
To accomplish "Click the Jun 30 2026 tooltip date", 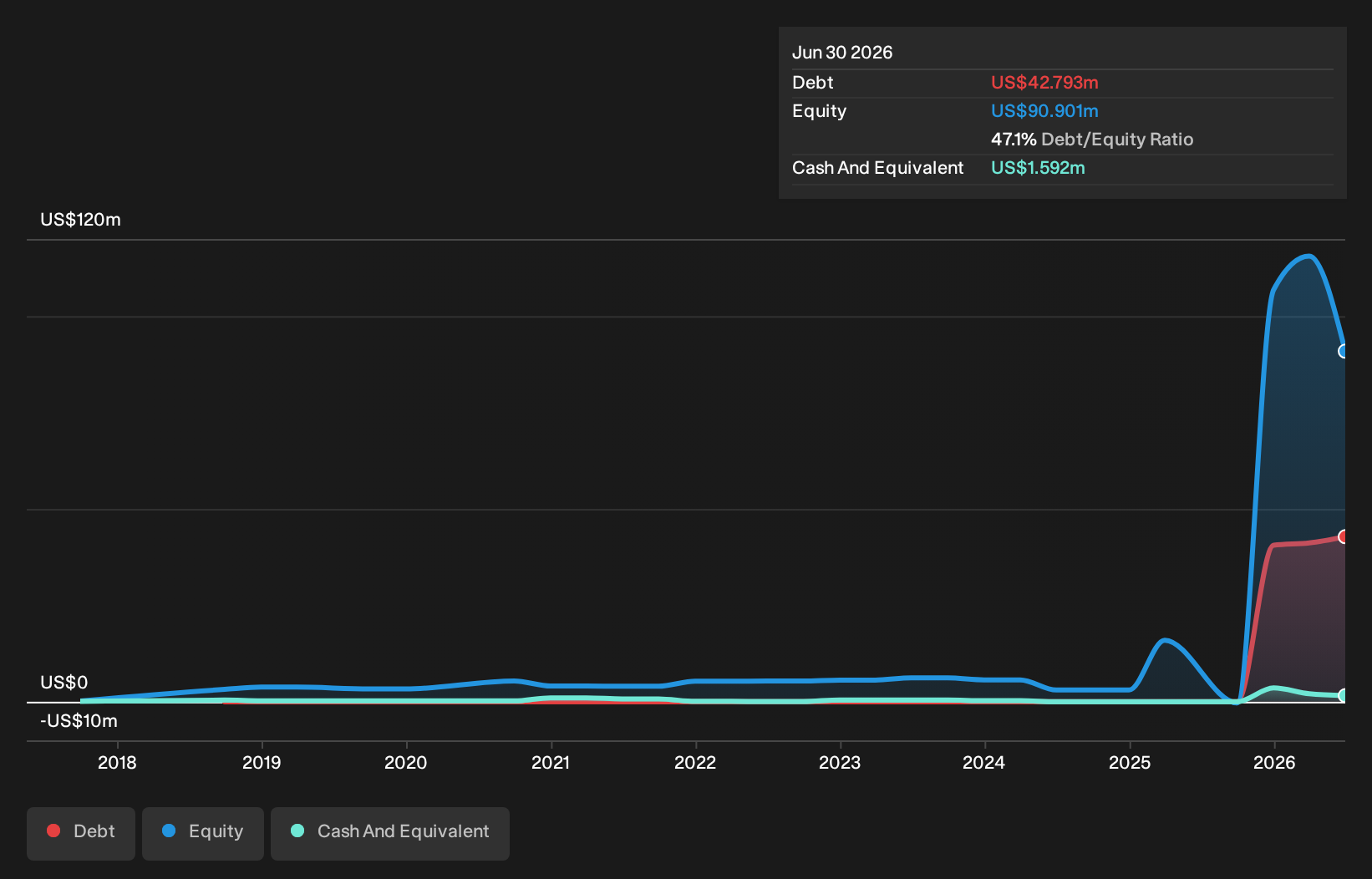I will point(842,53).
